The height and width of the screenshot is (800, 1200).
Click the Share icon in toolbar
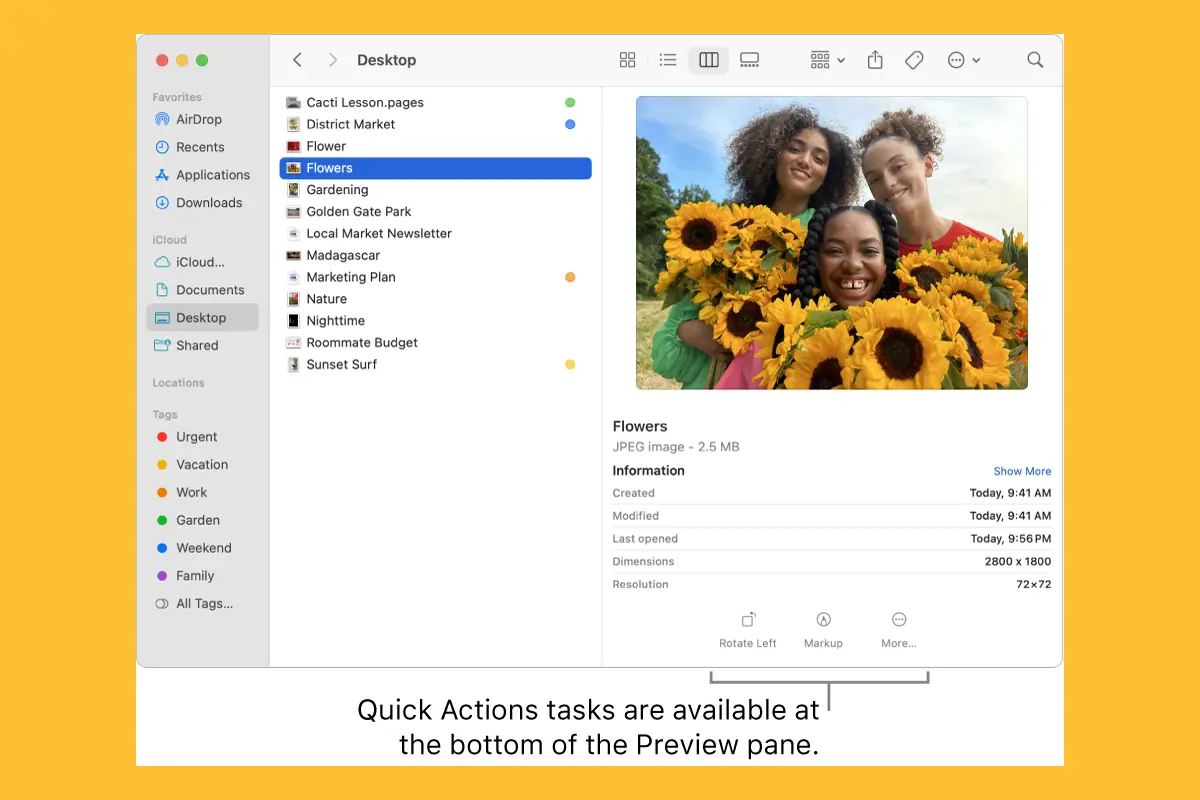coord(875,60)
